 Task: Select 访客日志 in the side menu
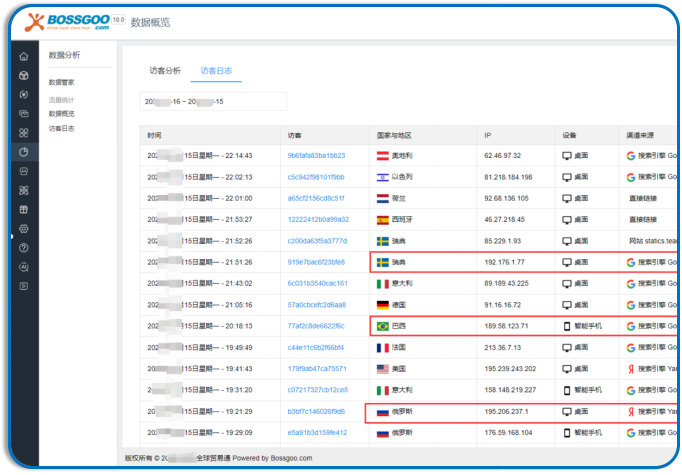tap(62, 129)
